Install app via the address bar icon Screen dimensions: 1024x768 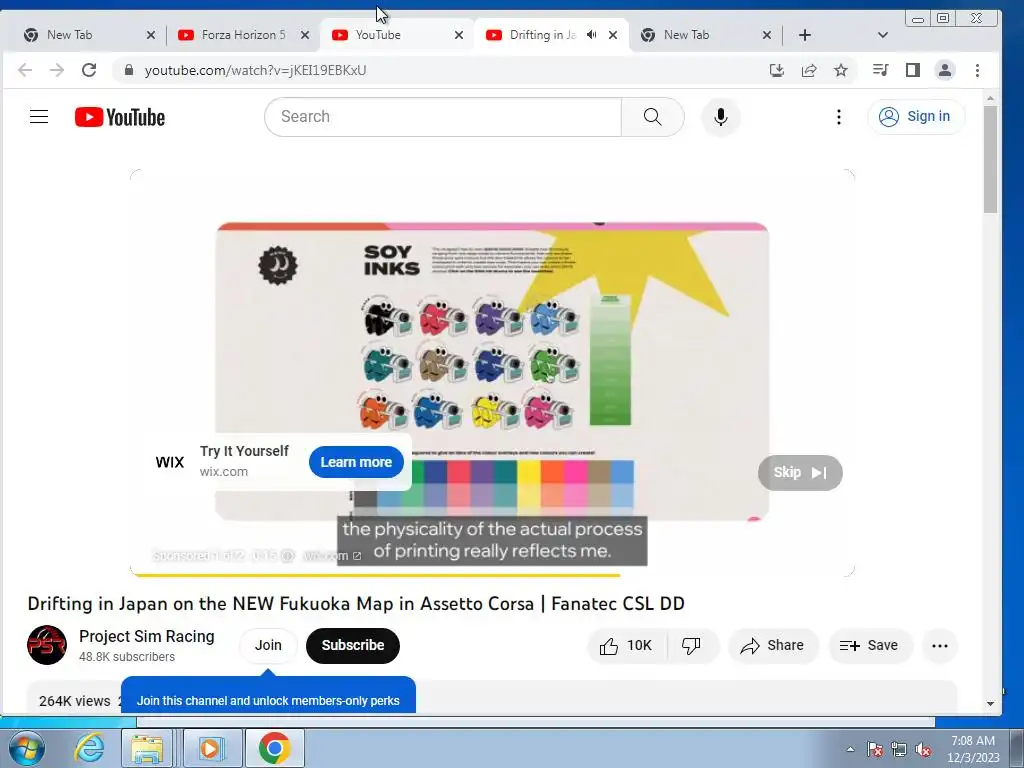click(776, 70)
